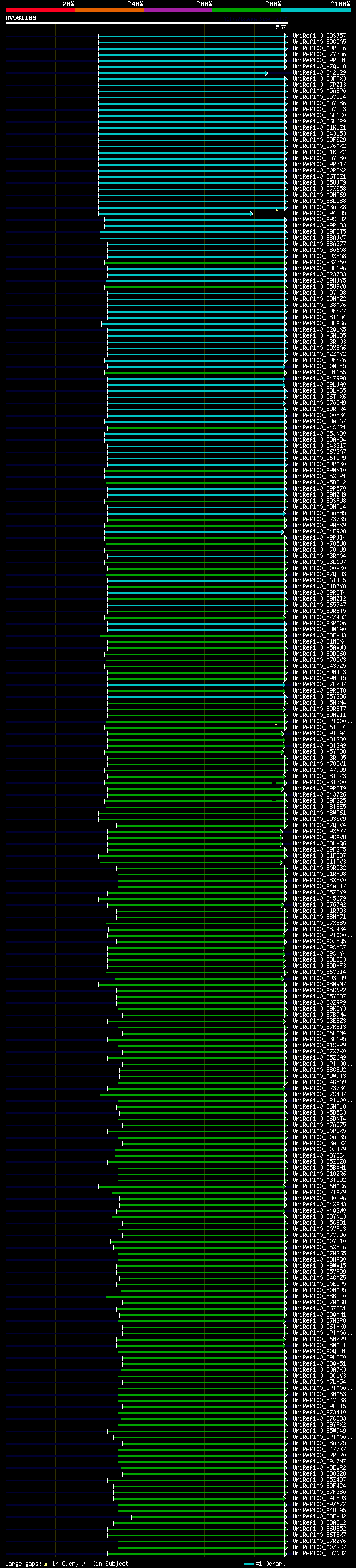
Task: Open hit UniRef100_A5HKN4
Action: pyautogui.click(x=319, y=703)
